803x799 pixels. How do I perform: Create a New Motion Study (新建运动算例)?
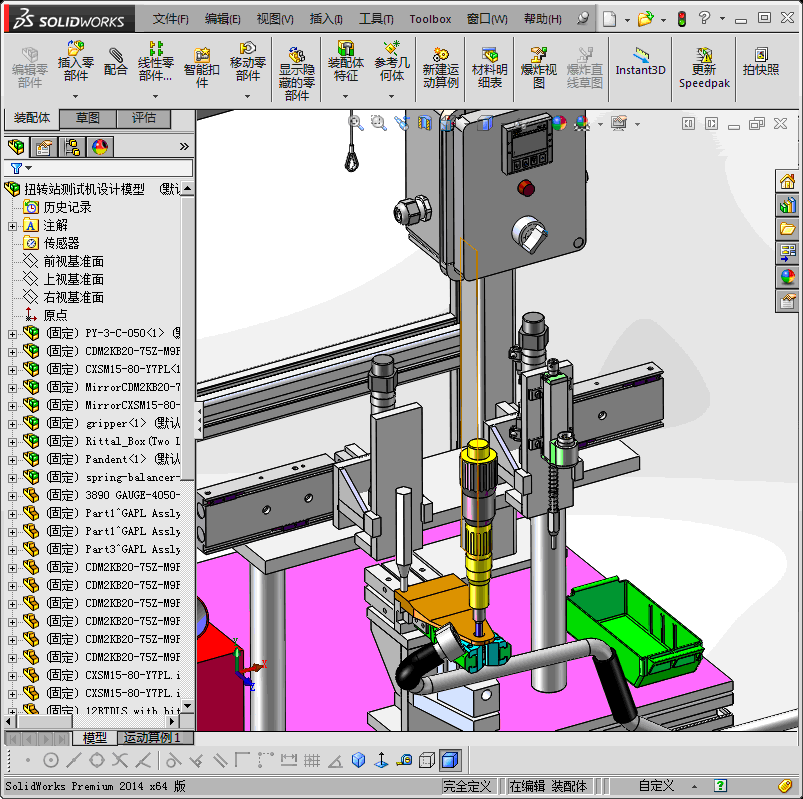(440, 68)
